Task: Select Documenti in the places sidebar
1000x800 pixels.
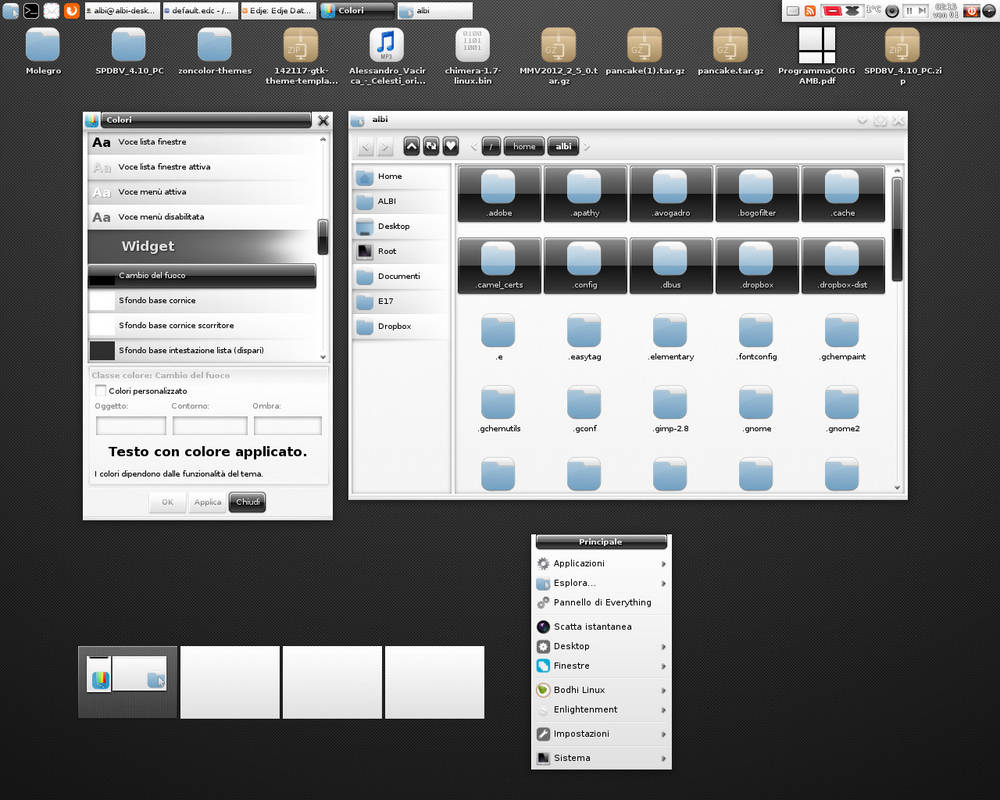Action: click(x=401, y=276)
